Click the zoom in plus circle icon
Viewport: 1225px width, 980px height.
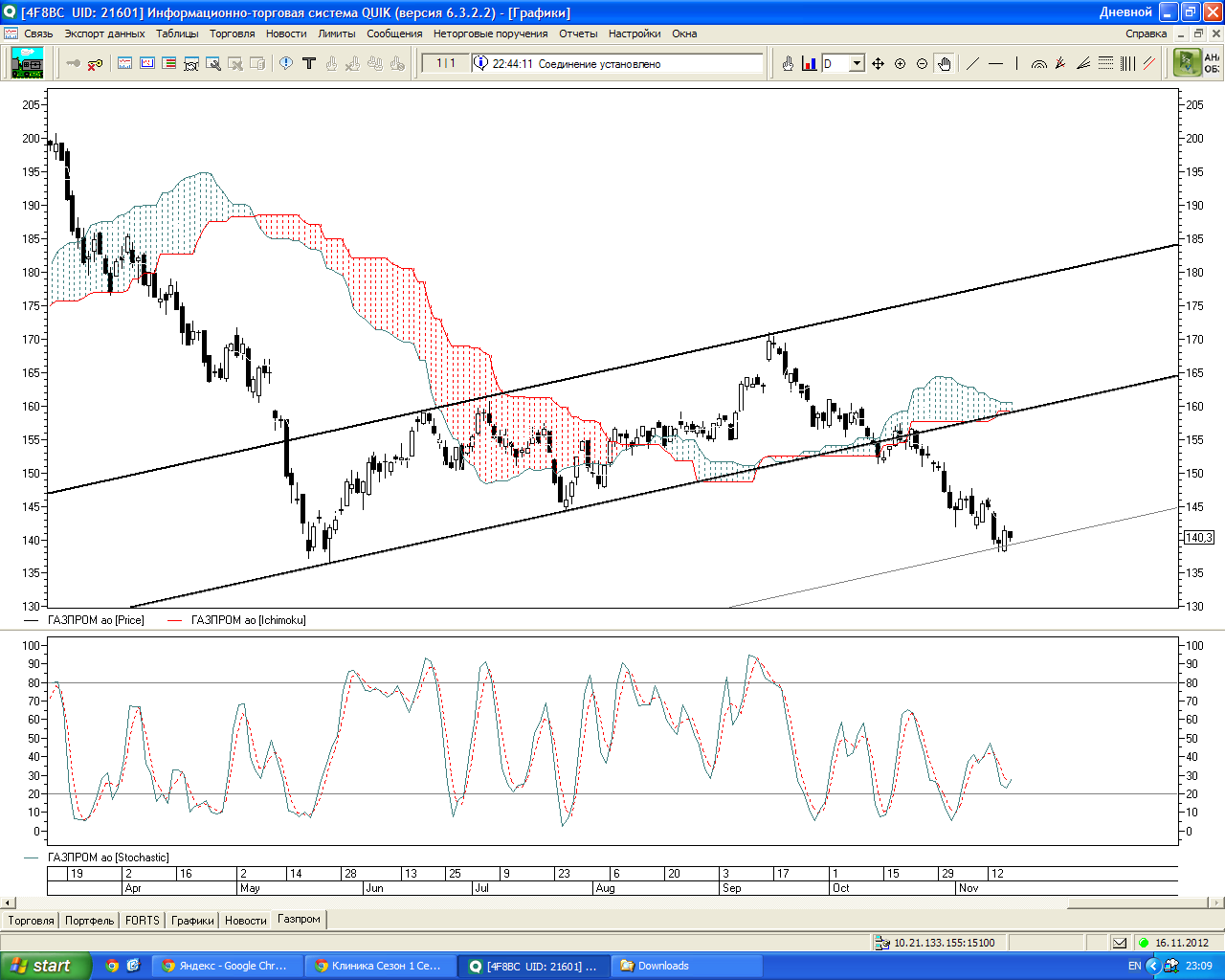[900, 63]
